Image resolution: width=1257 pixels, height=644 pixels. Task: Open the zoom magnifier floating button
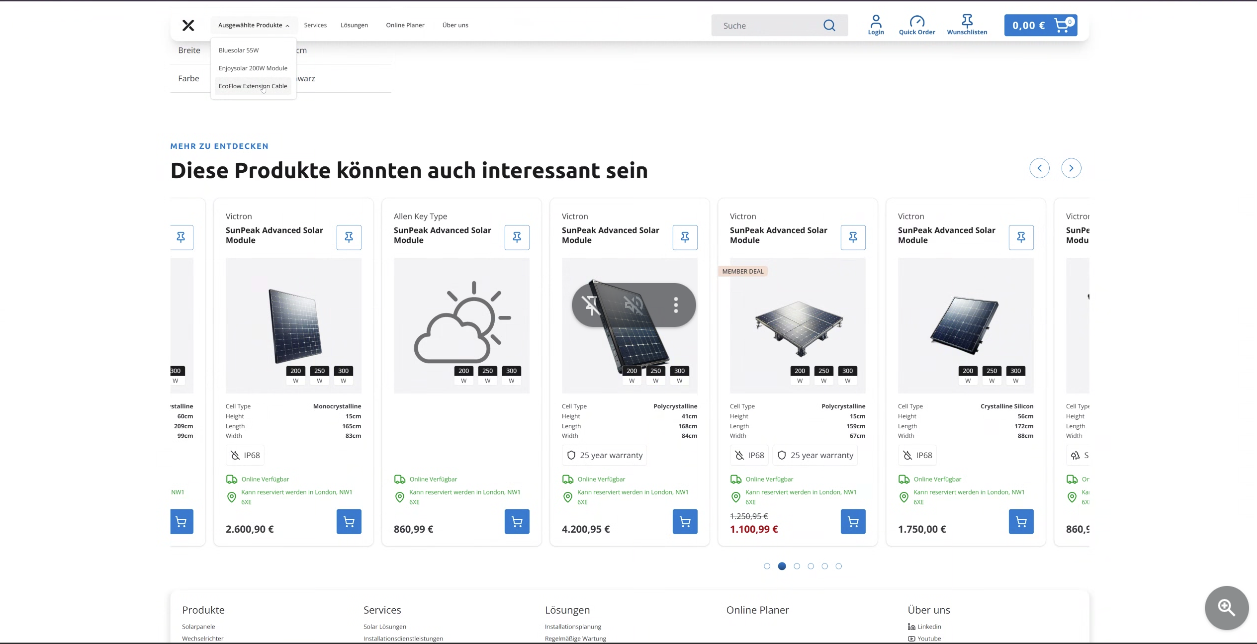[1226, 607]
